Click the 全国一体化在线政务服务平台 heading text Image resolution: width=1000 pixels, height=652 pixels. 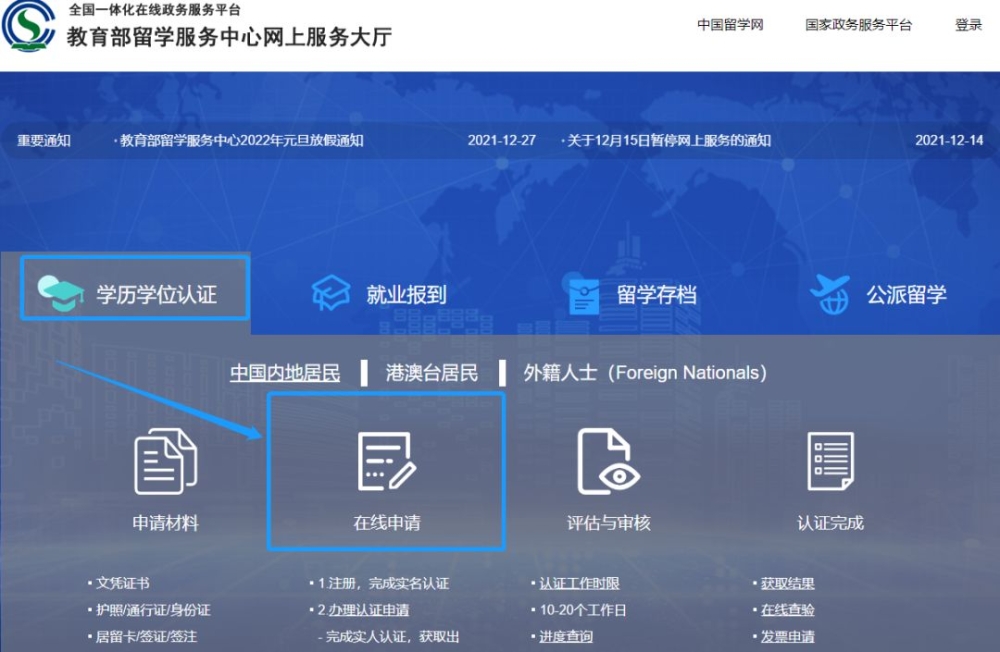[x=155, y=10]
